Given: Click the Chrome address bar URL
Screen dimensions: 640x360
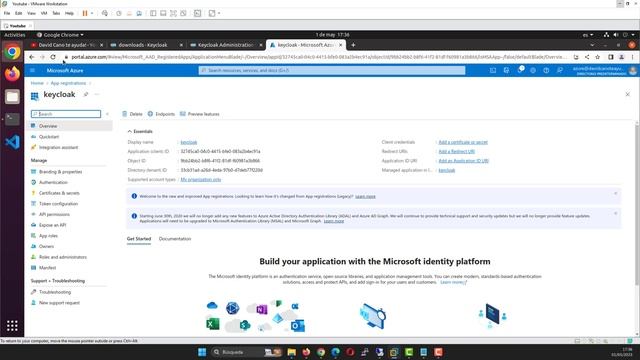Looking at the screenshot, I should 318,57.
